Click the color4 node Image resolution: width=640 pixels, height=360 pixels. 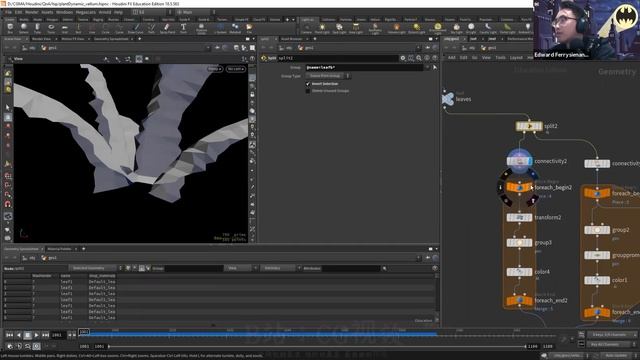click(519, 272)
